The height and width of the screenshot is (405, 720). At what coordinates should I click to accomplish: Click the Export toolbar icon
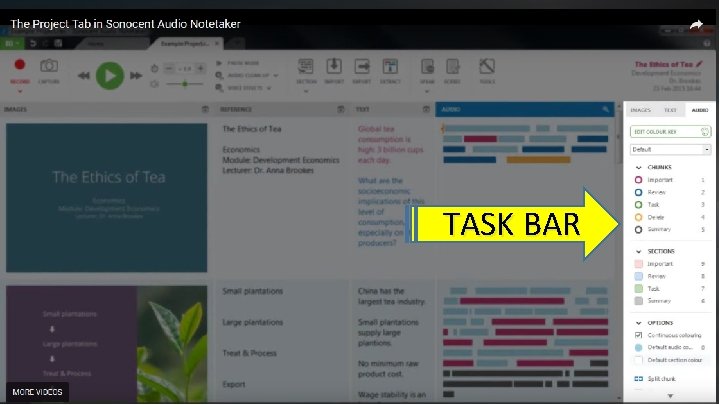362,67
